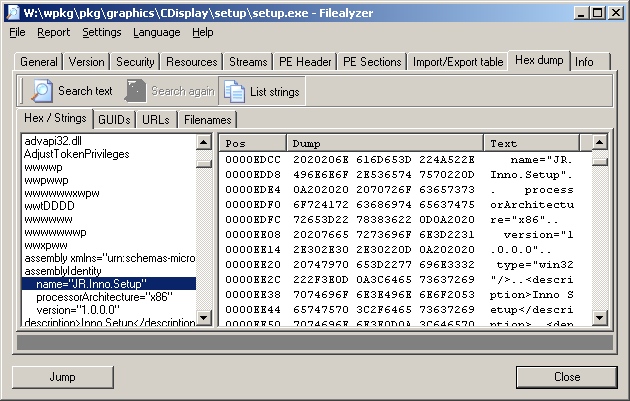Click hex row at position 0000EDF0

pos(405,205)
